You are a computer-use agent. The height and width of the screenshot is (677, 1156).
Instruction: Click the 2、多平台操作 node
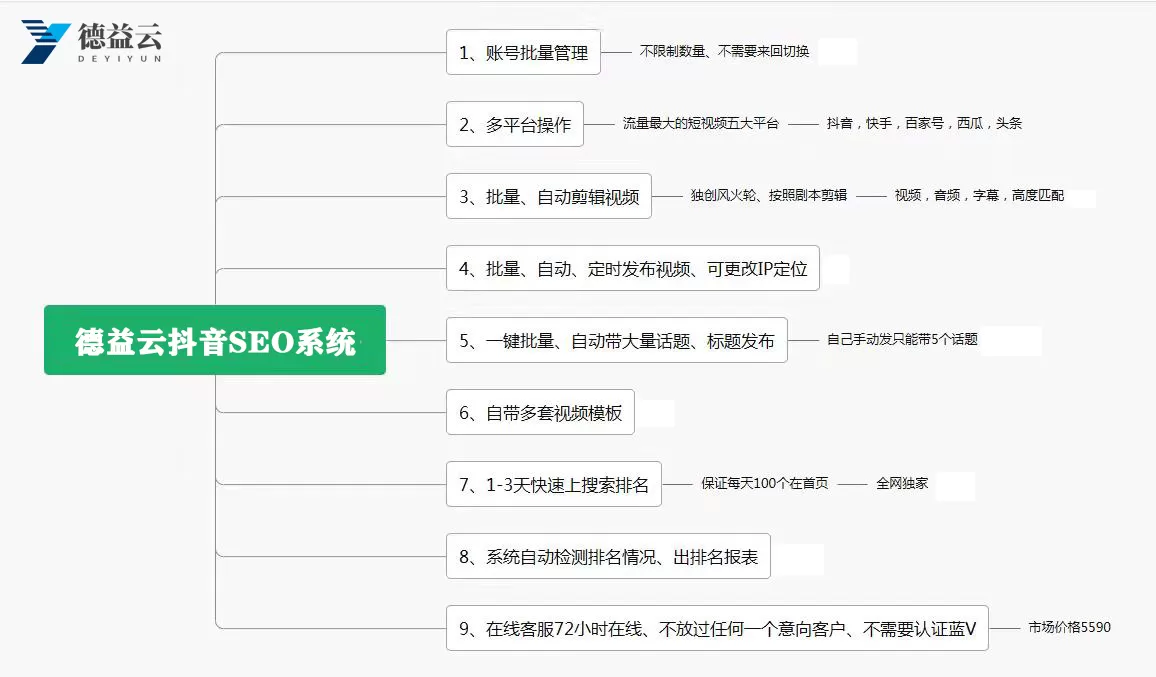515,125
